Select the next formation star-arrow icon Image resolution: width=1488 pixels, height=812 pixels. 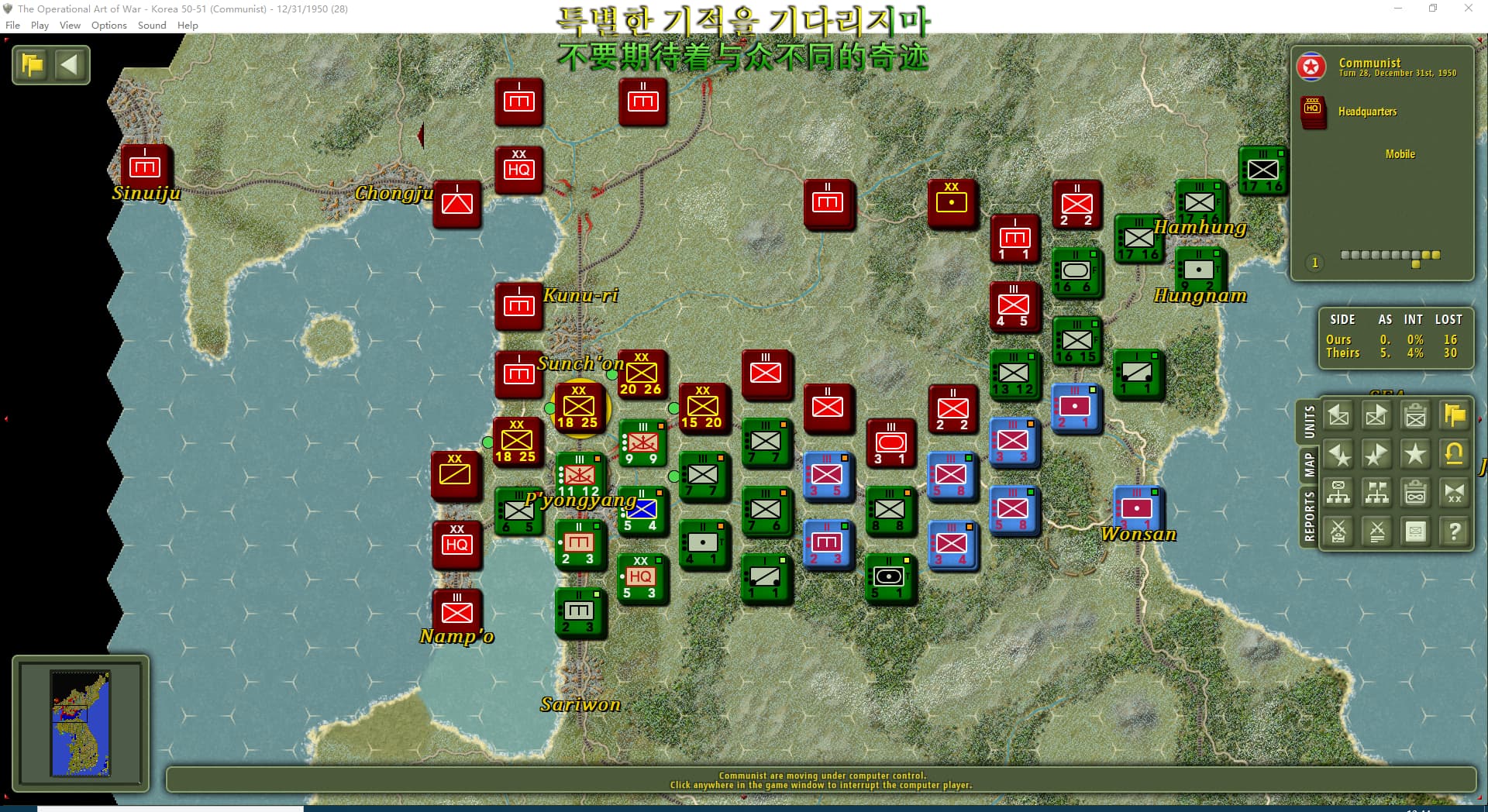[1376, 454]
